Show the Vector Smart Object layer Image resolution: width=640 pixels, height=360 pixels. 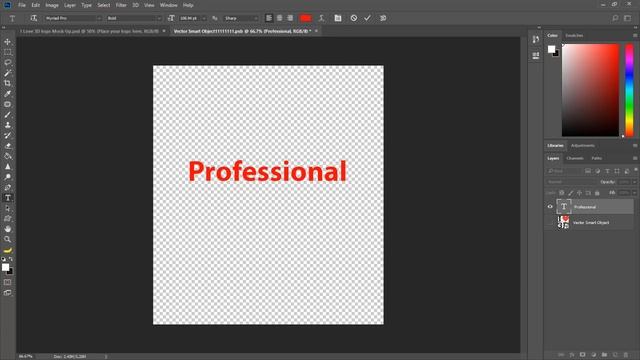point(550,222)
